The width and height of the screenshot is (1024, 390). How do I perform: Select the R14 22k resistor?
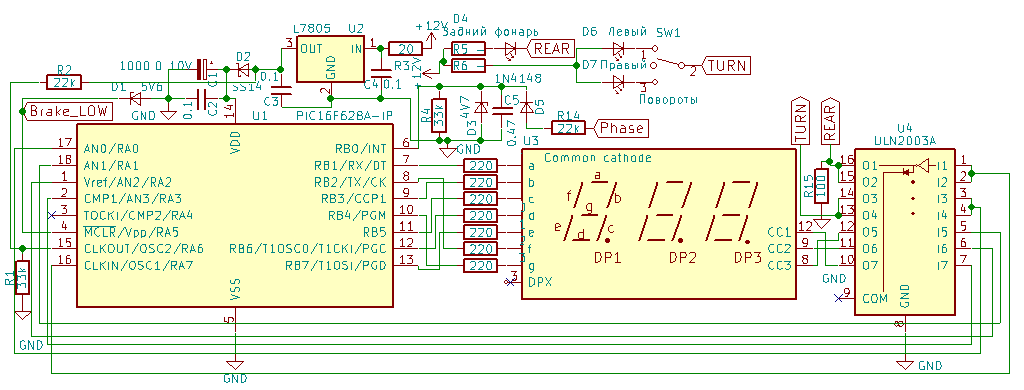coord(569,128)
